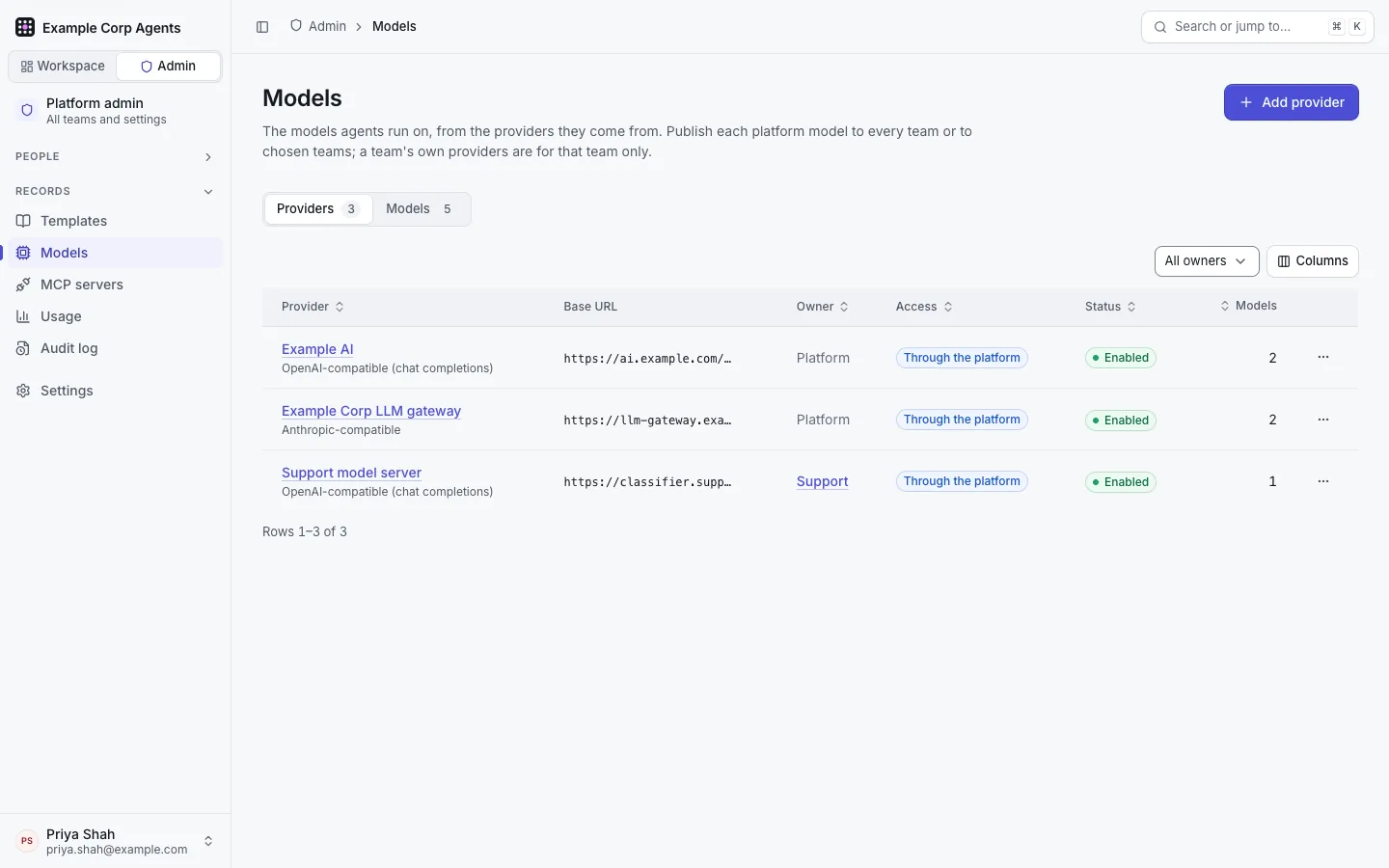The image size is (1389, 868).
Task: Focus the Search or jump to field
Action: coord(1258,27)
